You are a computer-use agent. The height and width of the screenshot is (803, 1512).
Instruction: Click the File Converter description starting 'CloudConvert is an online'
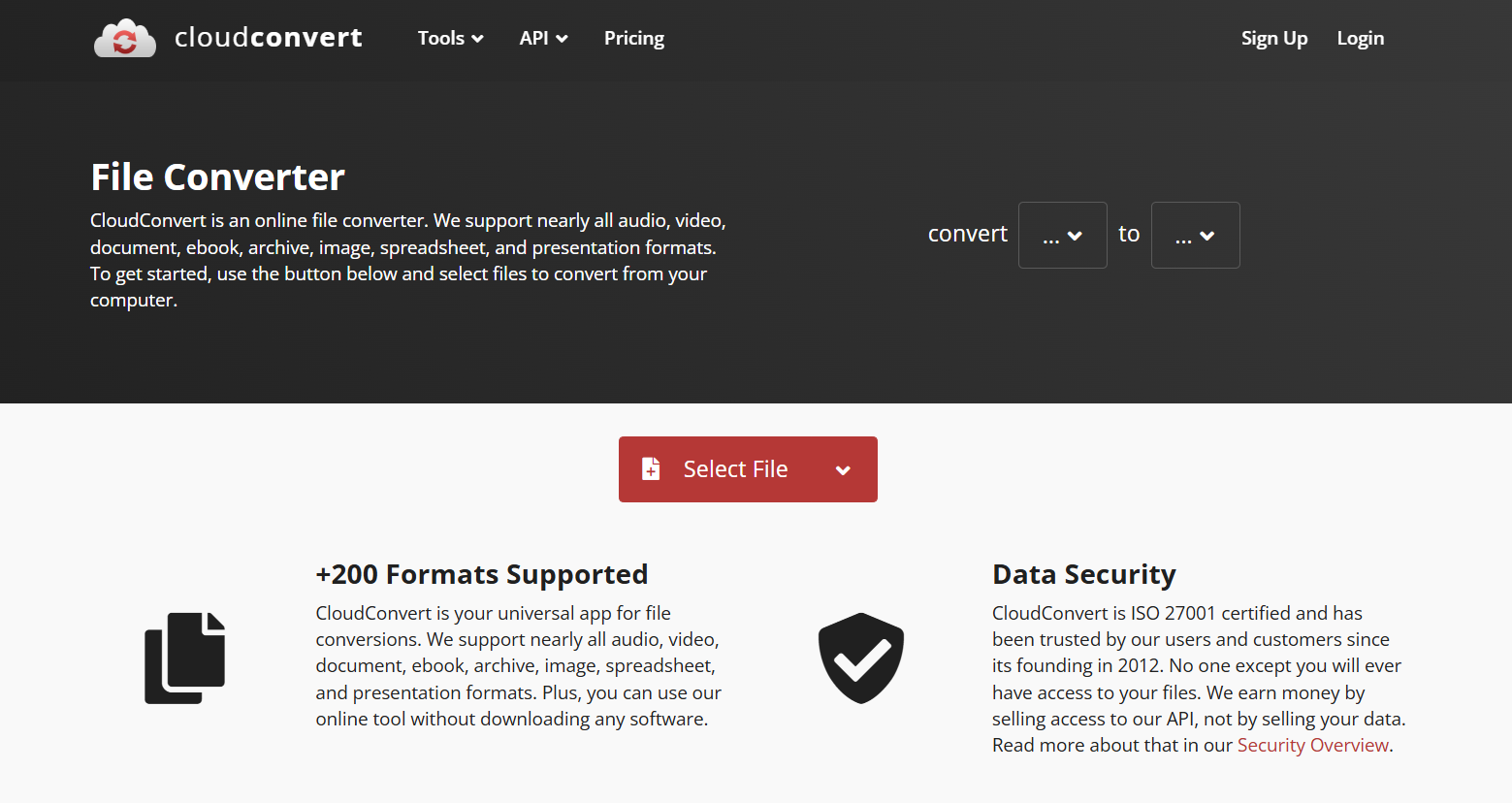pos(408,260)
